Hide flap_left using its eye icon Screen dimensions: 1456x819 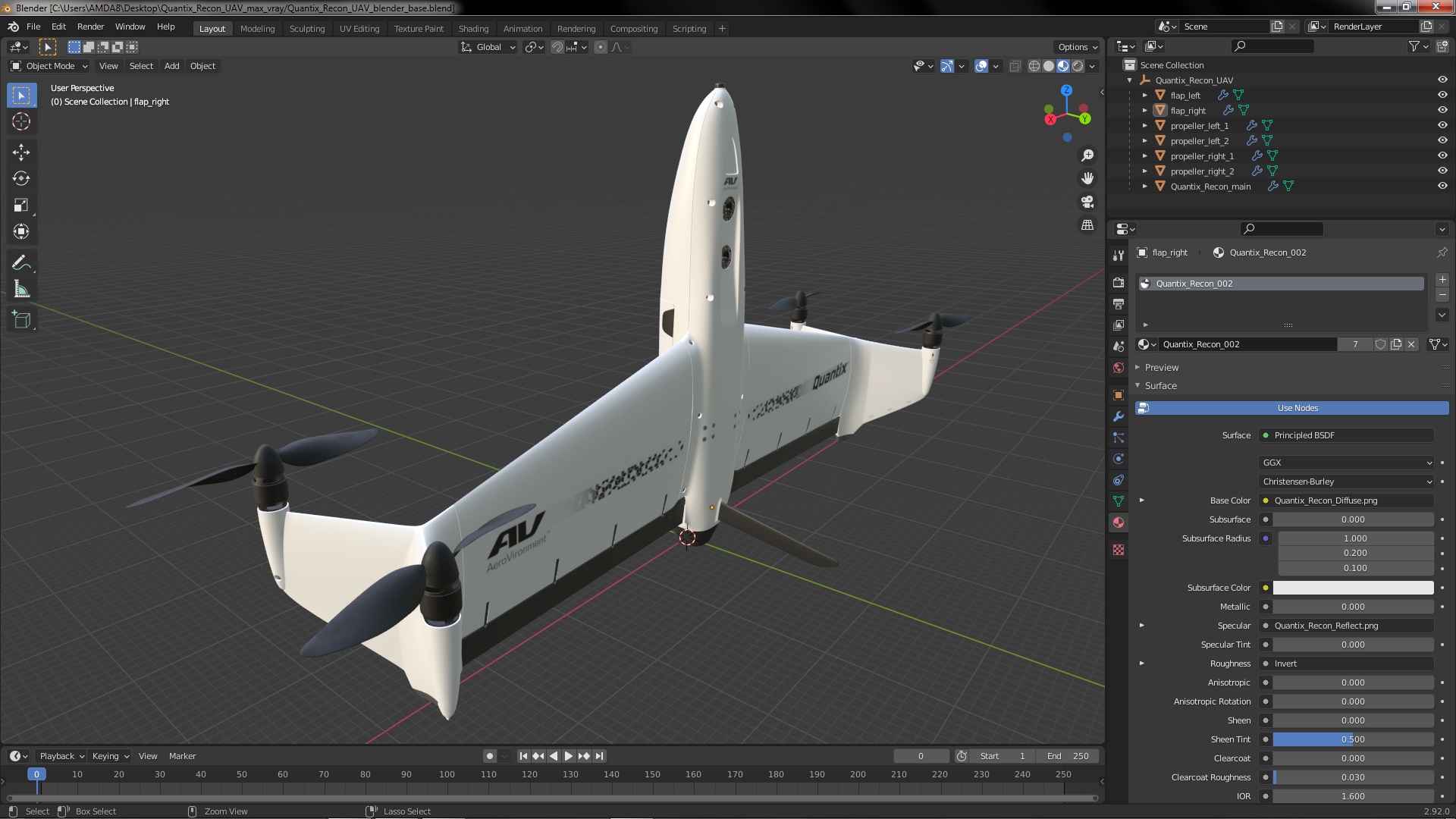point(1442,96)
